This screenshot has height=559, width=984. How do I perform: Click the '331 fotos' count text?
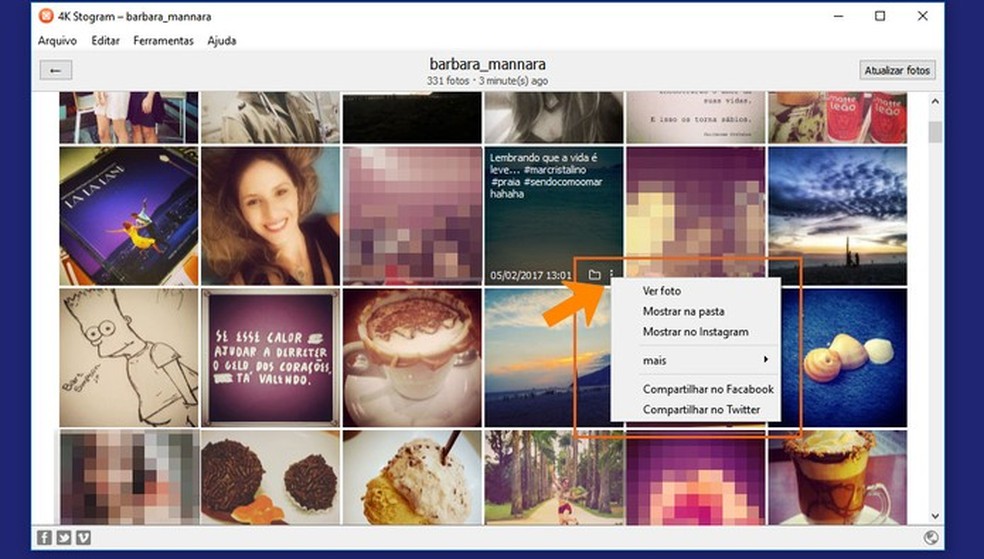click(x=448, y=81)
